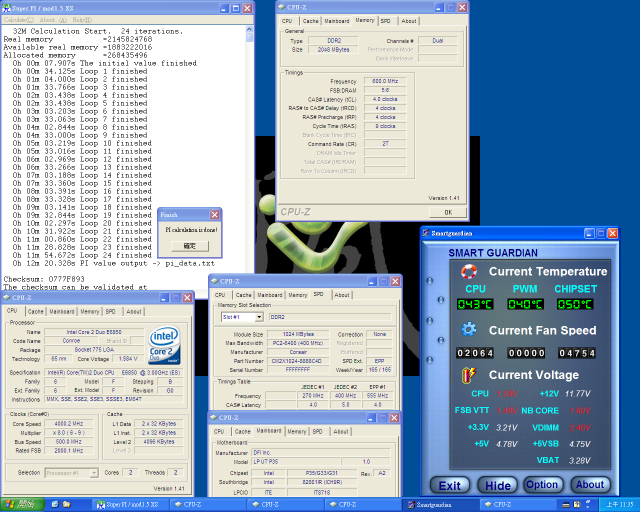Select CPU tab in CPU-Z SPD window
Screen dimensions: 640x512
(220, 295)
